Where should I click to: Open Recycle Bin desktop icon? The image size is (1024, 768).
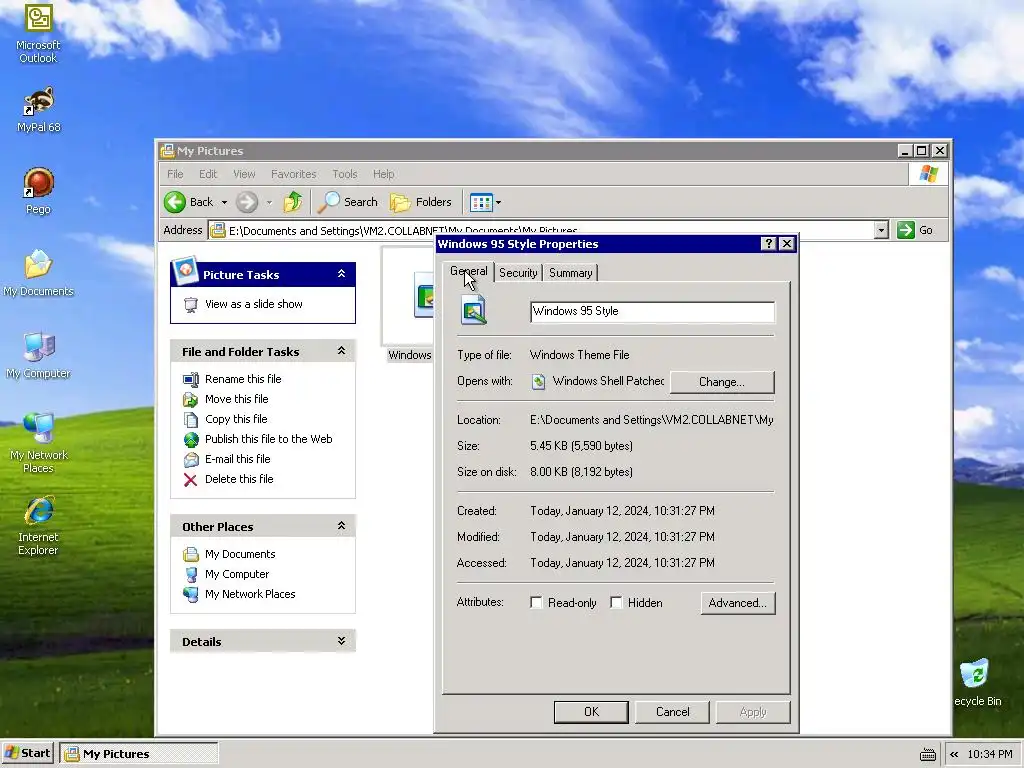coord(977,683)
